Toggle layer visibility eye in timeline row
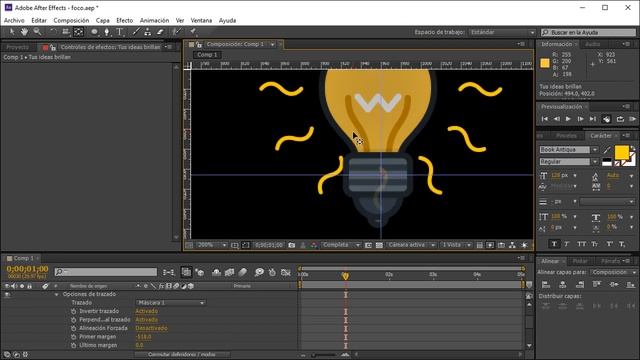Image resolution: width=640 pixels, height=360 pixels. point(7,295)
